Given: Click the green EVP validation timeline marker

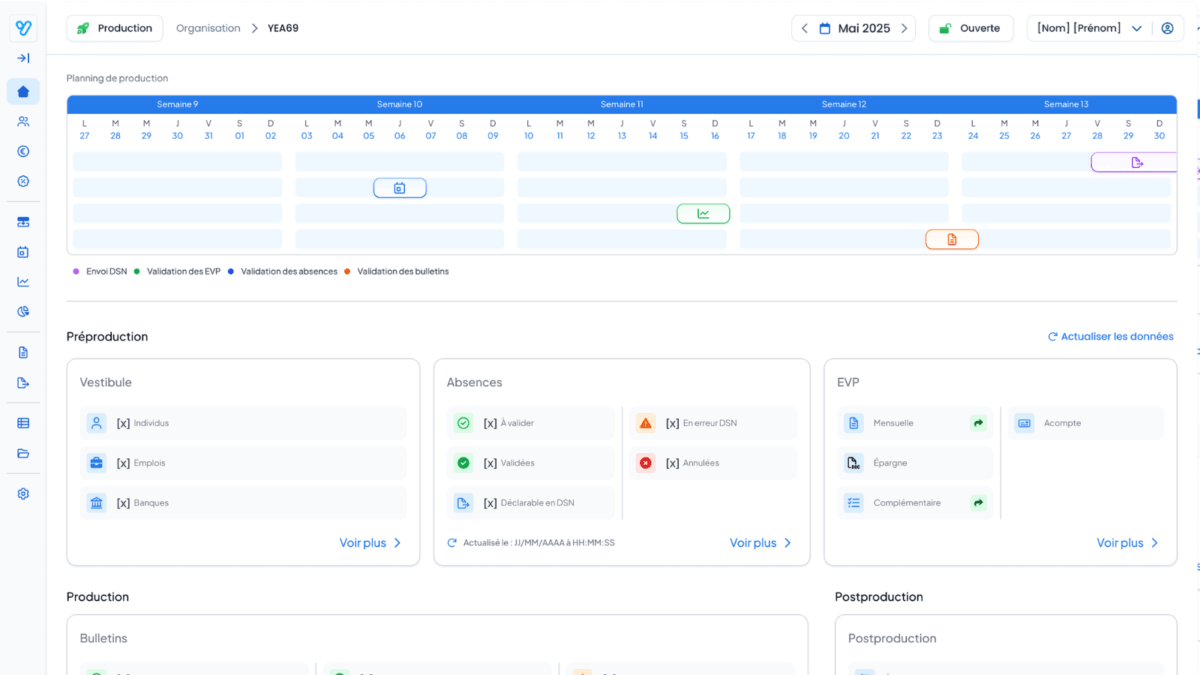Looking at the screenshot, I should click(703, 213).
